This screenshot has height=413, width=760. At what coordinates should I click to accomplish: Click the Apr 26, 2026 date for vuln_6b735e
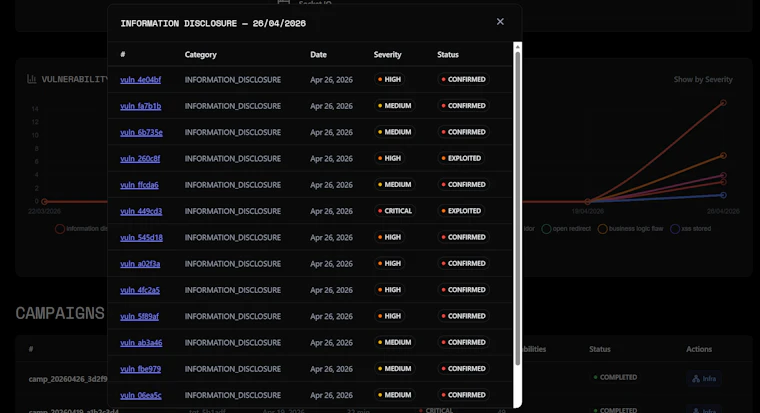[x=332, y=132]
